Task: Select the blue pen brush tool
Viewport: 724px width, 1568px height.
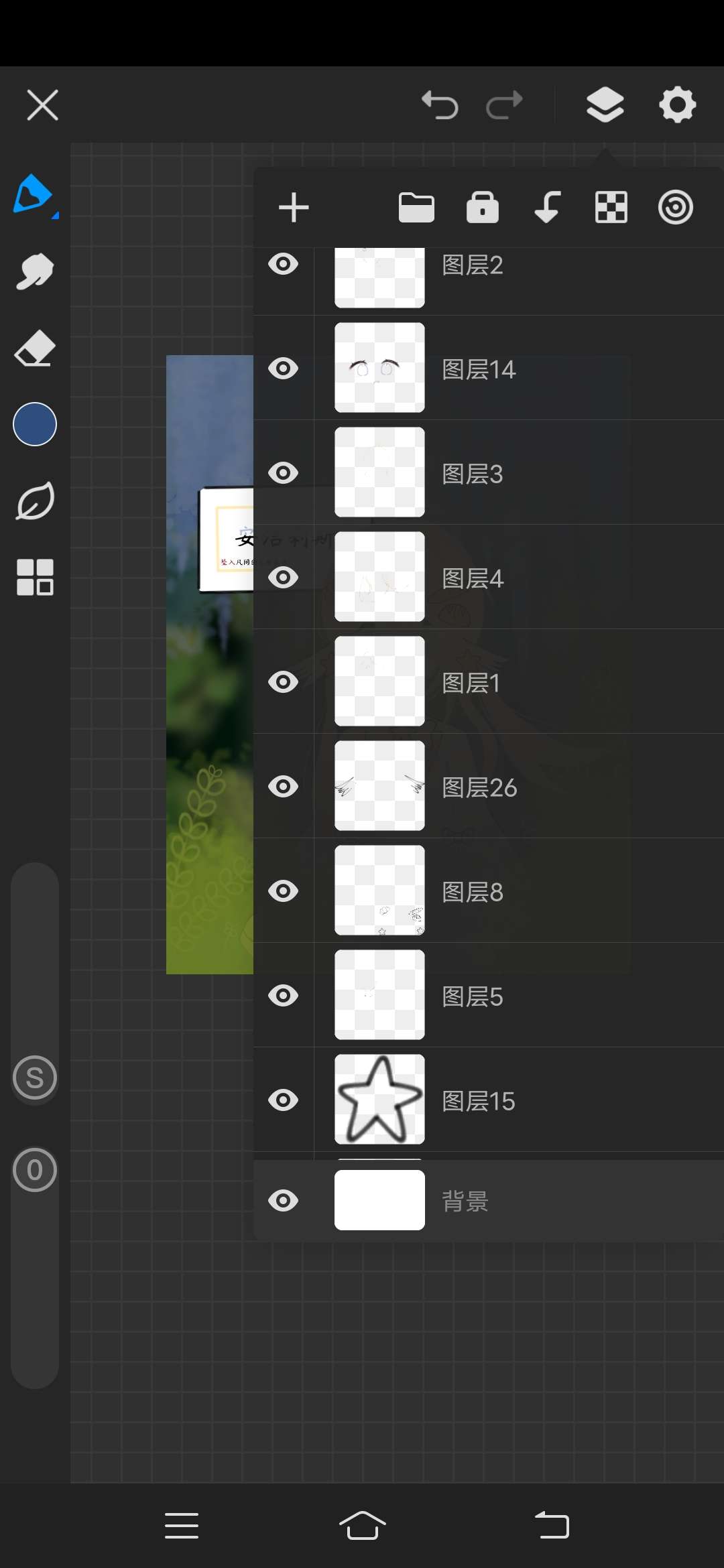Action: pyautogui.click(x=35, y=195)
